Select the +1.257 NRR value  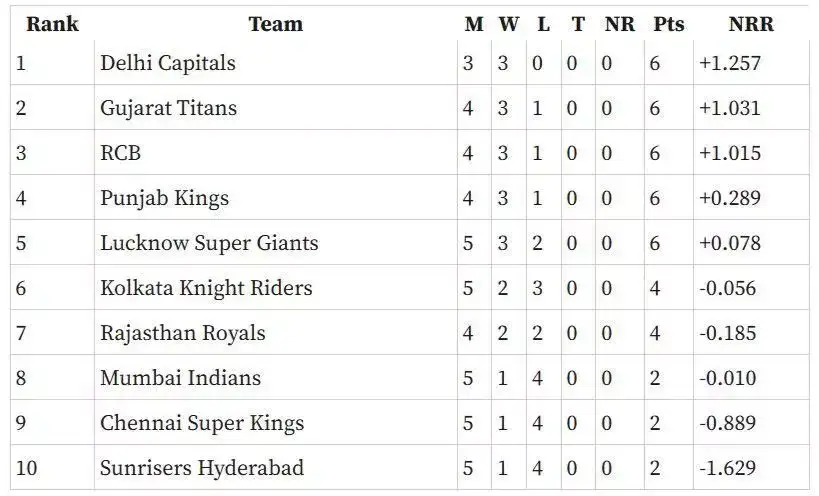730,63
